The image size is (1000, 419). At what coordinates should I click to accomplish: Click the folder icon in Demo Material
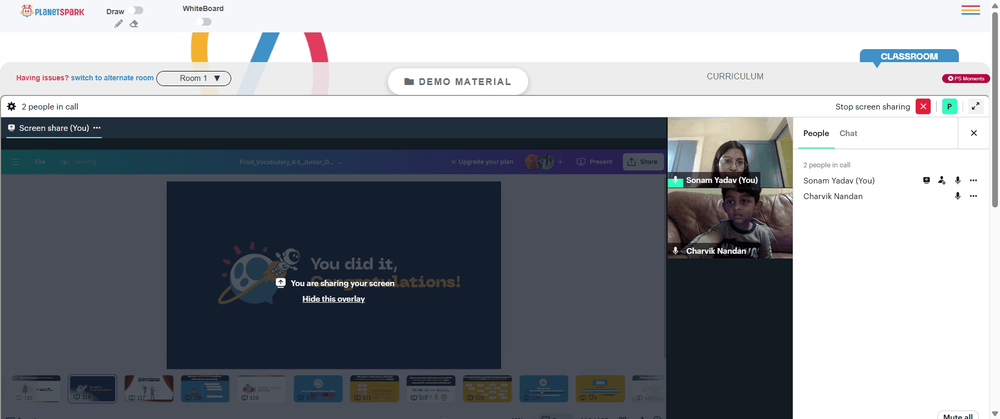pos(409,82)
